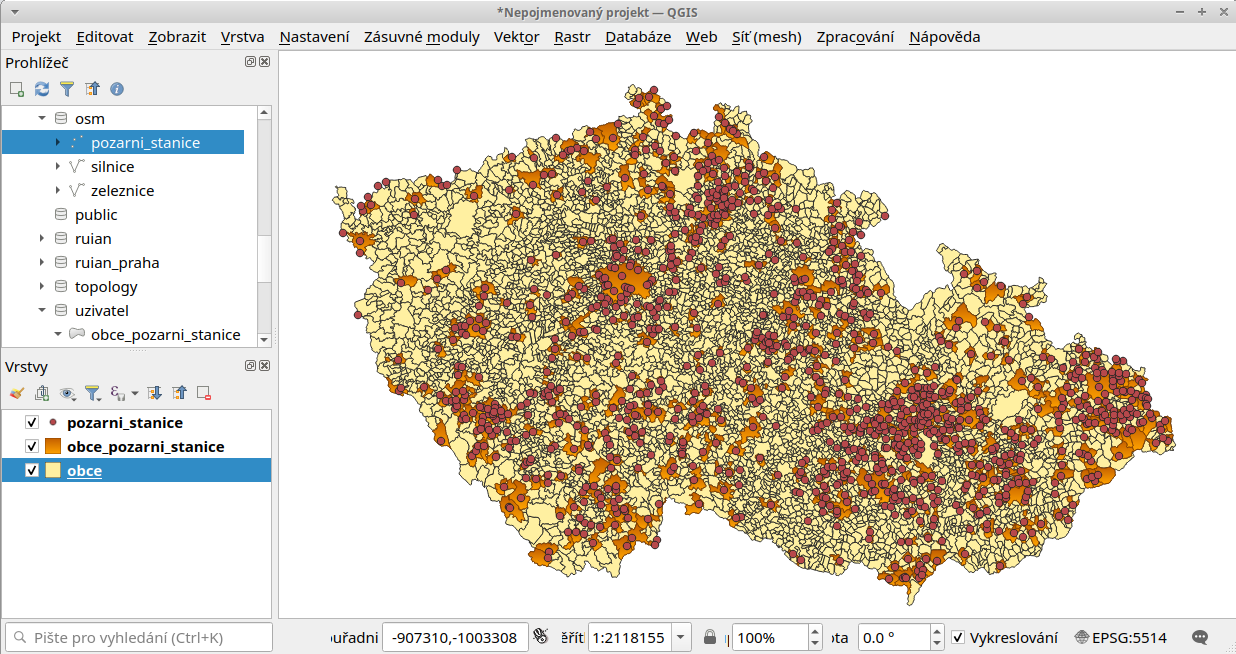Viewport: 1236px width, 654px height.
Task: Click Add Selected Layers icon in Prohlížeč
Action: click(x=16, y=89)
